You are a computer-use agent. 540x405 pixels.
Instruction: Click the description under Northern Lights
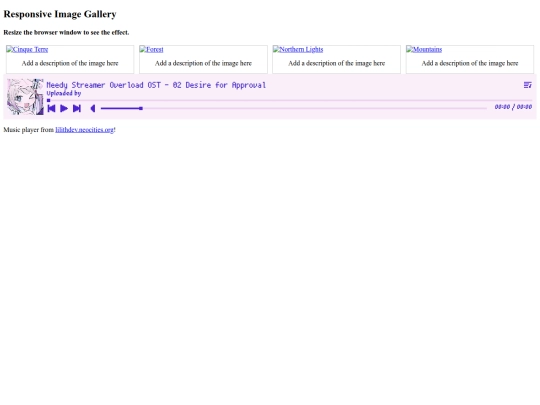pos(336,63)
